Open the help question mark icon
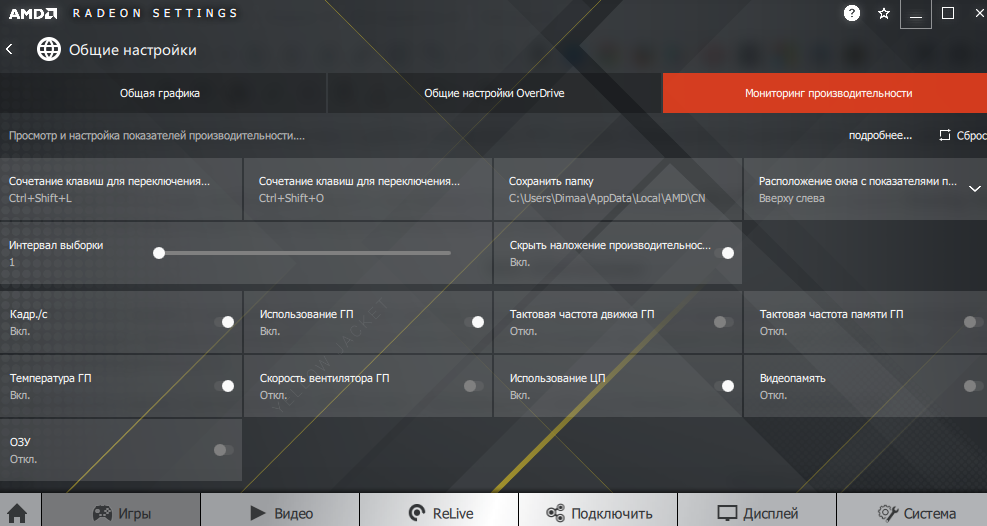The height and width of the screenshot is (526, 987). click(x=851, y=13)
